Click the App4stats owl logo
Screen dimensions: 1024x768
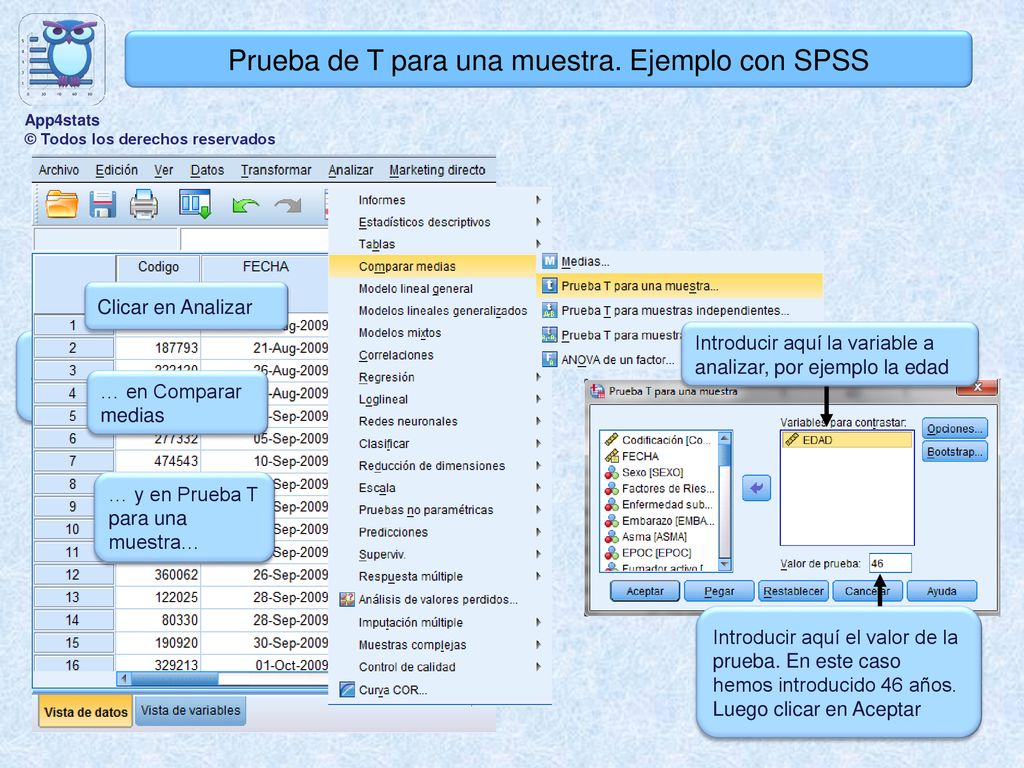click(62, 59)
